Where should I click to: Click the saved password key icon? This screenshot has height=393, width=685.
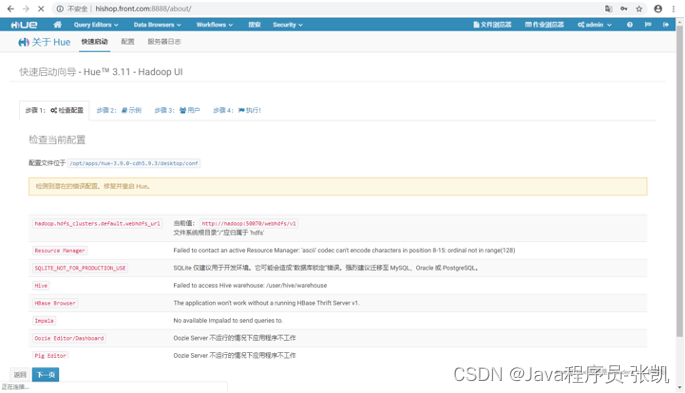(x=624, y=9)
